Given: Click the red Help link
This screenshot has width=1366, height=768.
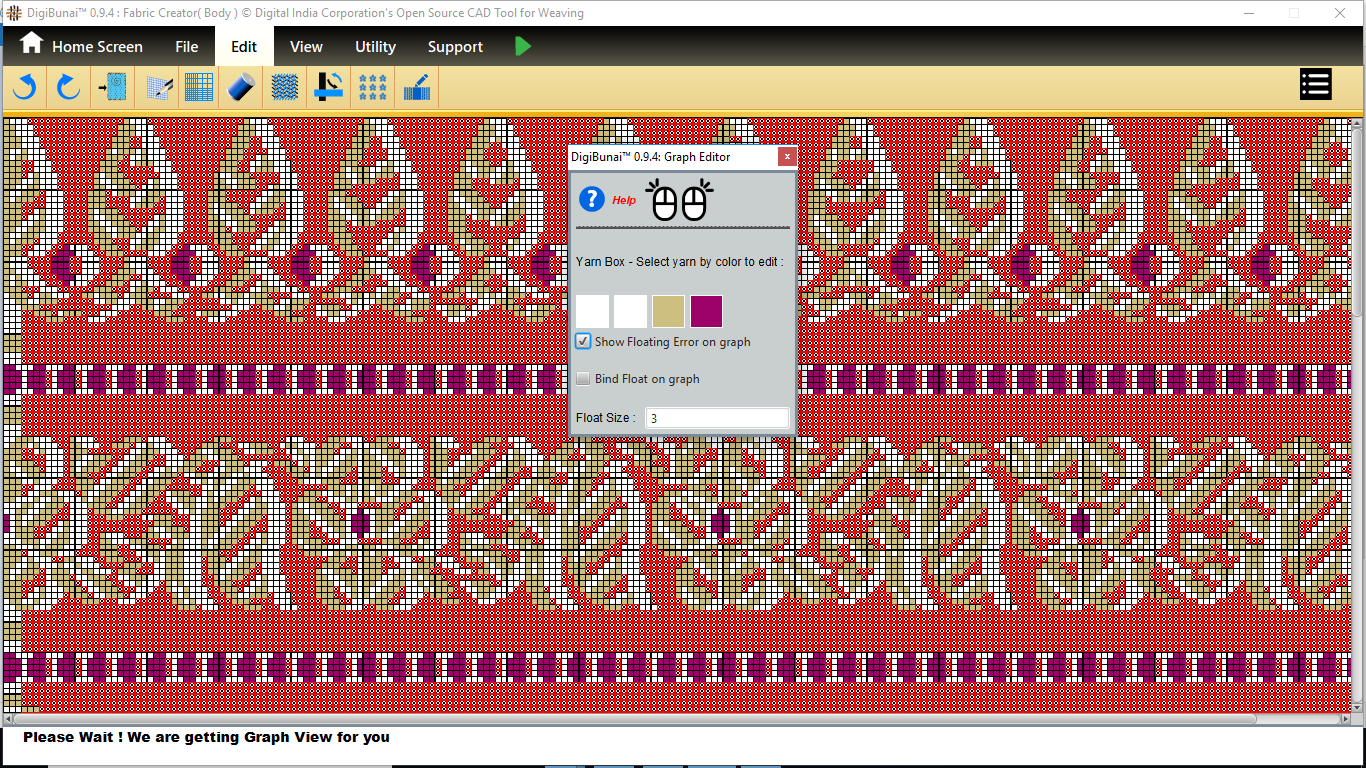Looking at the screenshot, I should [624, 200].
